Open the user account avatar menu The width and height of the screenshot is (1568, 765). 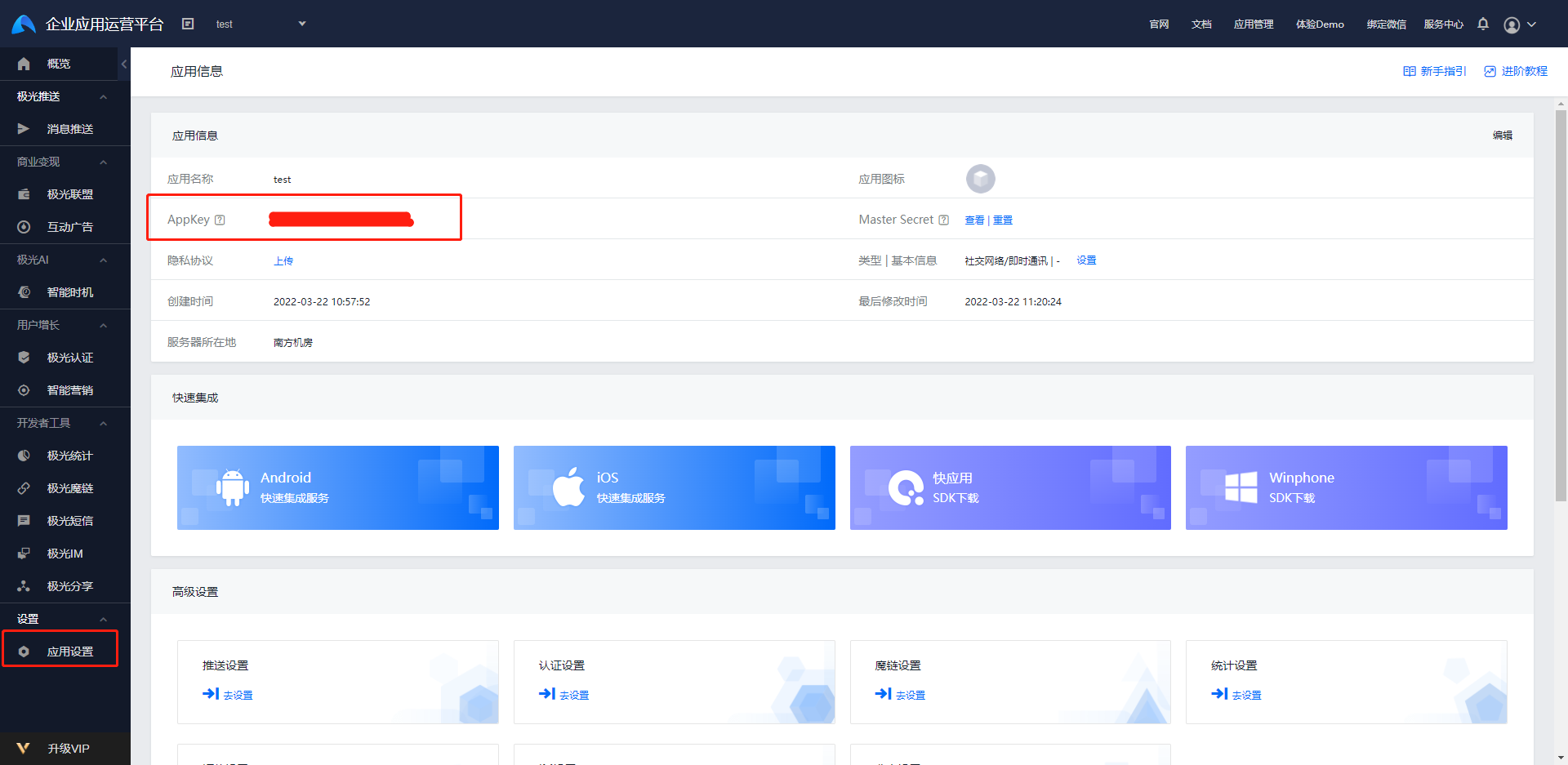tap(1512, 24)
